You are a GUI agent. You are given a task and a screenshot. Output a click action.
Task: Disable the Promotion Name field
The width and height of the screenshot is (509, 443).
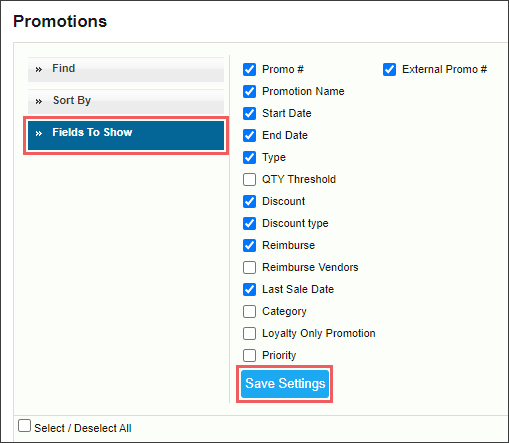click(249, 92)
